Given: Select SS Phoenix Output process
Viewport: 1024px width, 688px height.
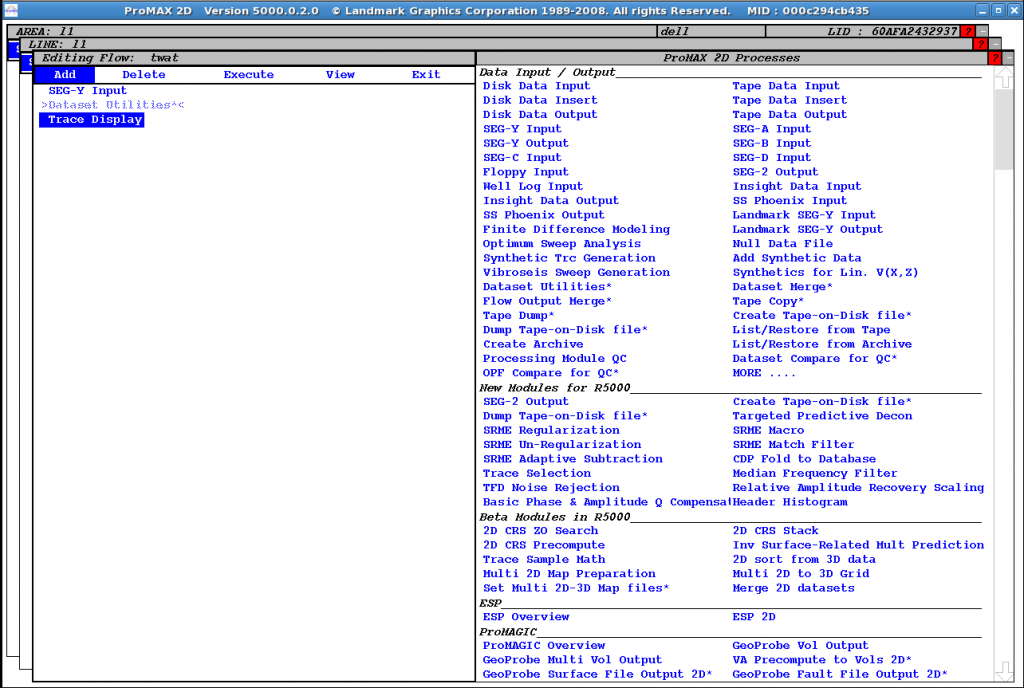Looking at the screenshot, I should [543, 215].
